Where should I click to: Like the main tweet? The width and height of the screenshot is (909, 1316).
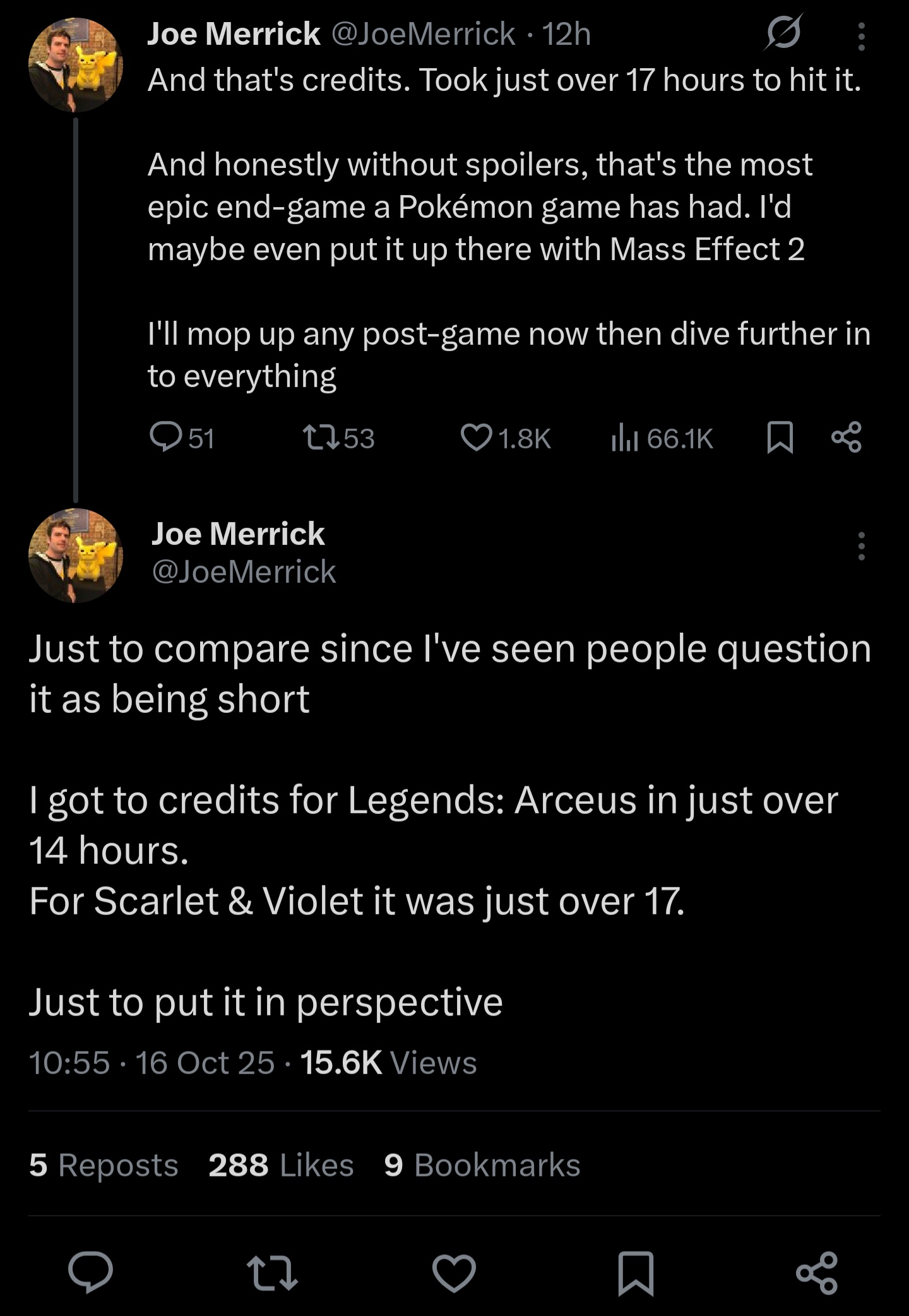pos(454,1273)
